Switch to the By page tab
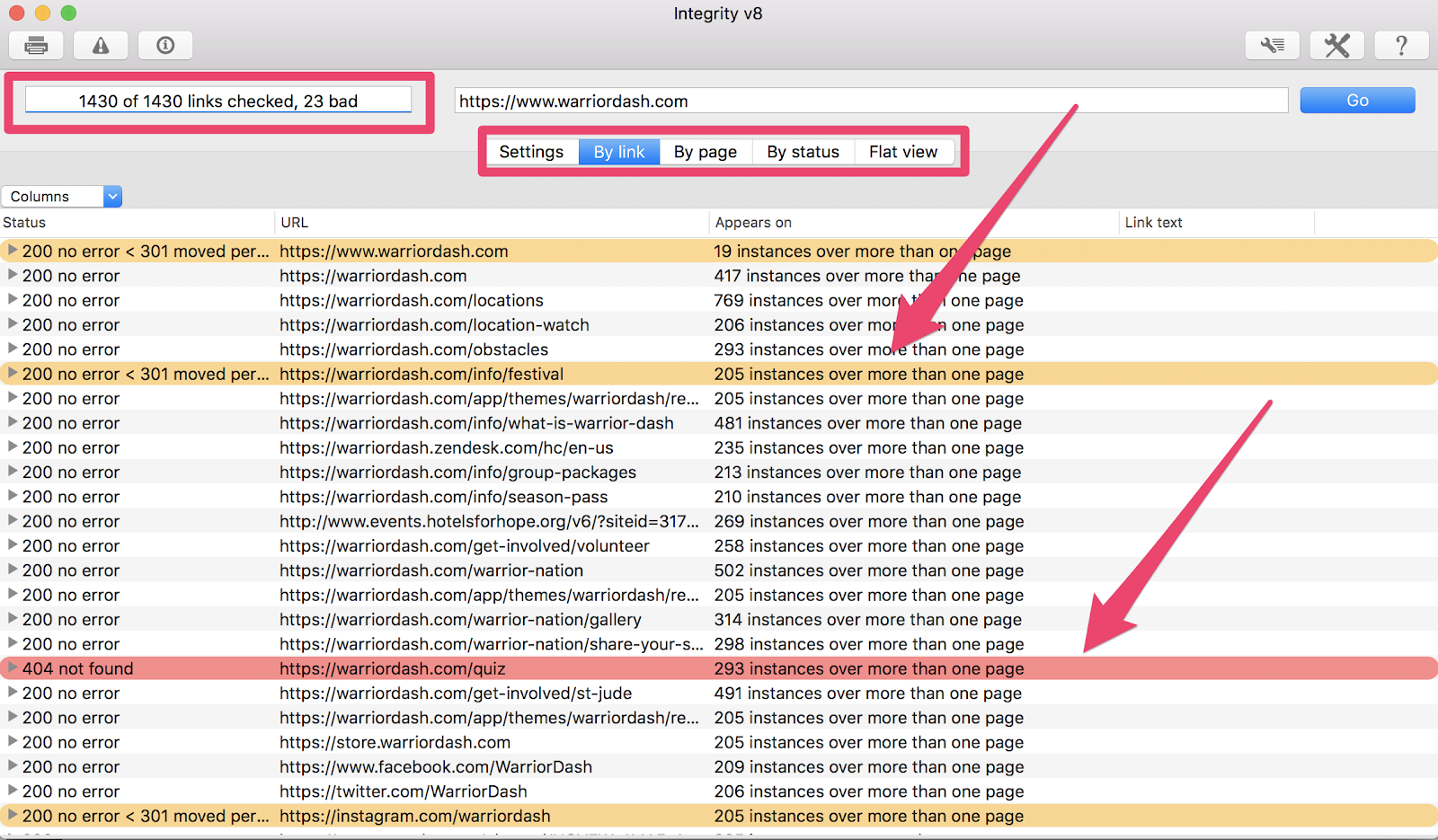 (706, 152)
